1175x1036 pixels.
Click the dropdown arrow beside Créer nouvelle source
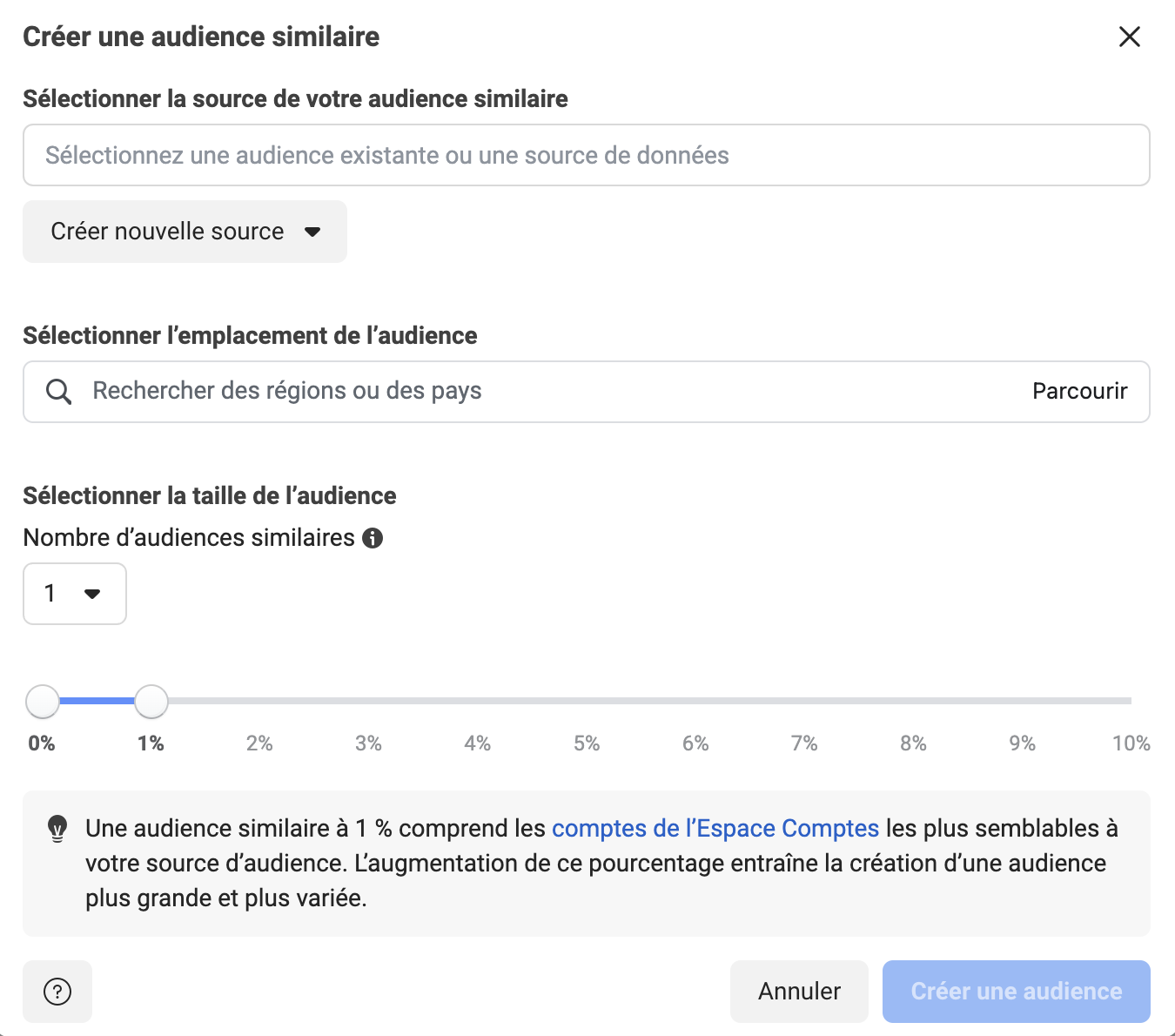click(312, 232)
